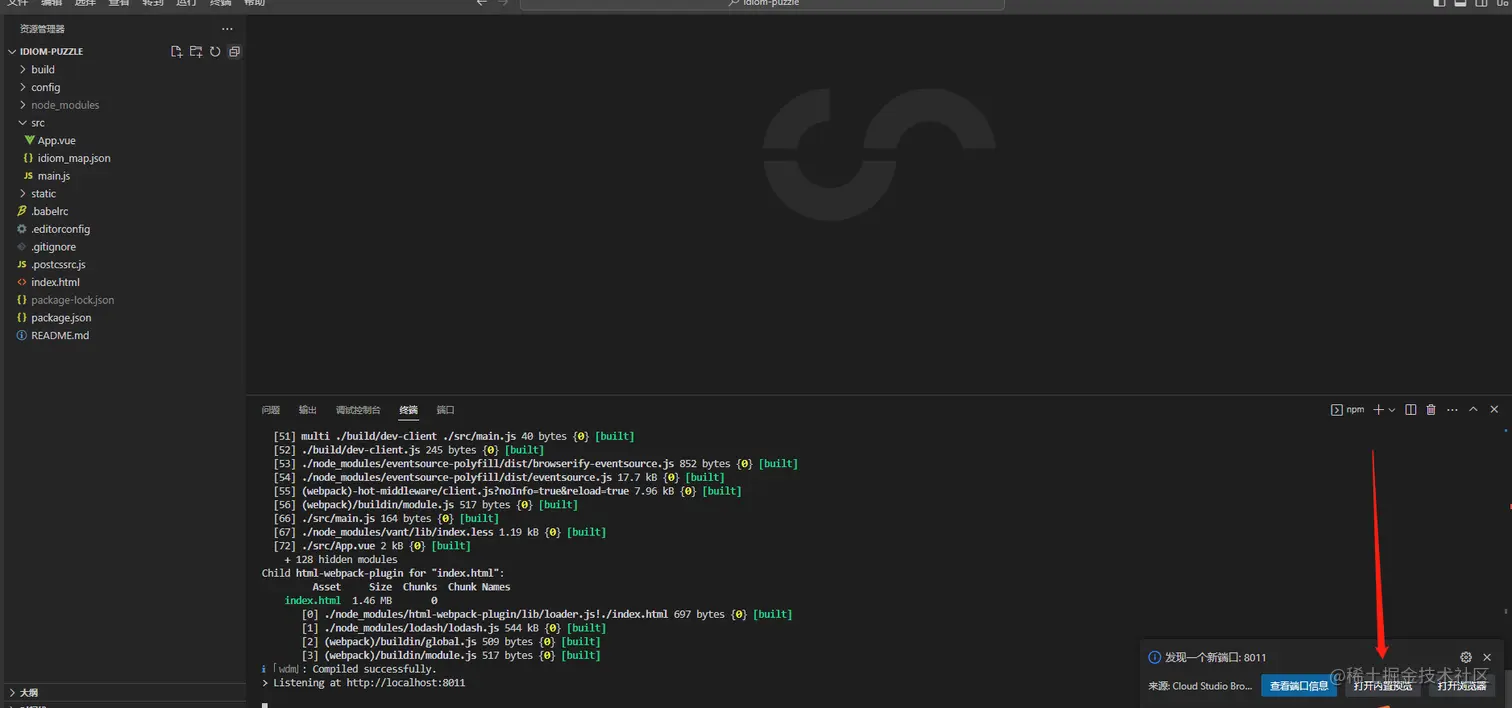Open the new terminal profile dropdown arrow
Image resolution: width=1512 pixels, height=708 pixels.
(x=1391, y=410)
